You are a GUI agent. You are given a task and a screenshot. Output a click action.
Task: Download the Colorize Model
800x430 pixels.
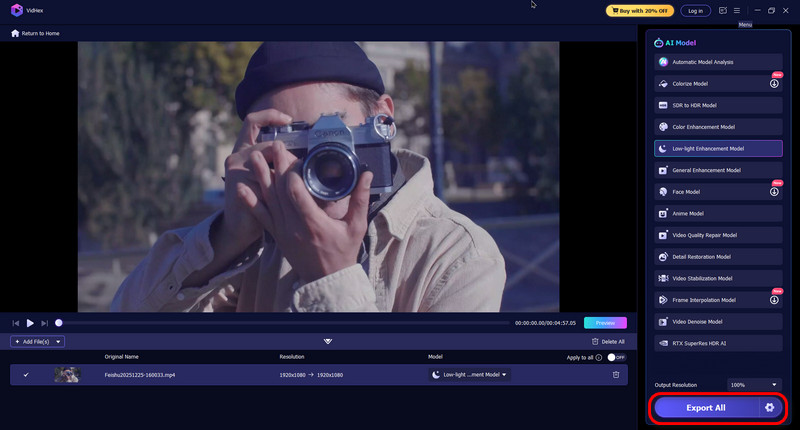click(775, 84)
